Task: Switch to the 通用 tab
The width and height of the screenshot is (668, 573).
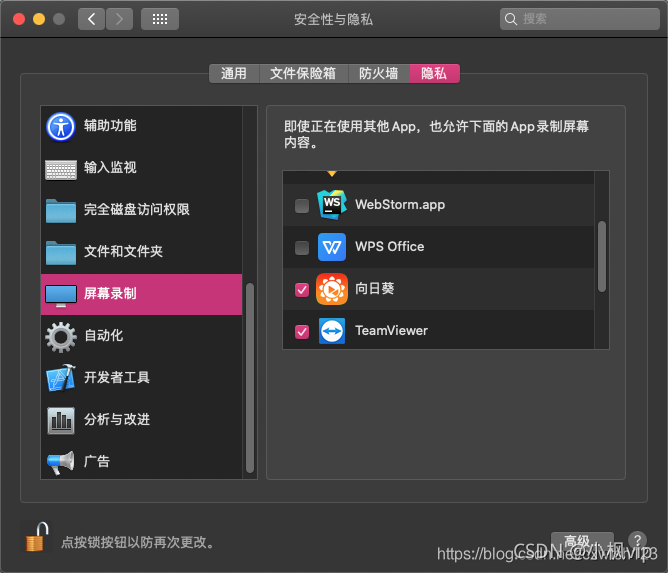Action: pos(234,73)
